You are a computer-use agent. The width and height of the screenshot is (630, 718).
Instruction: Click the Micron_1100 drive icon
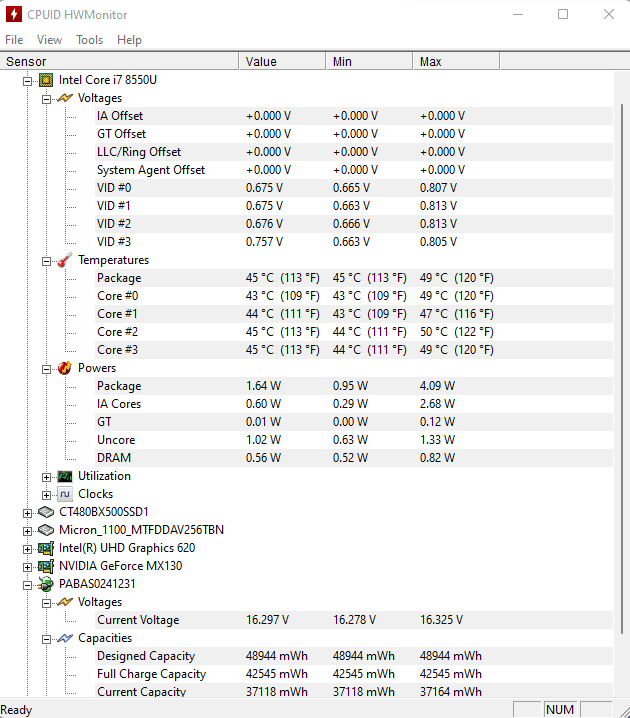click(x=46, y=530)
